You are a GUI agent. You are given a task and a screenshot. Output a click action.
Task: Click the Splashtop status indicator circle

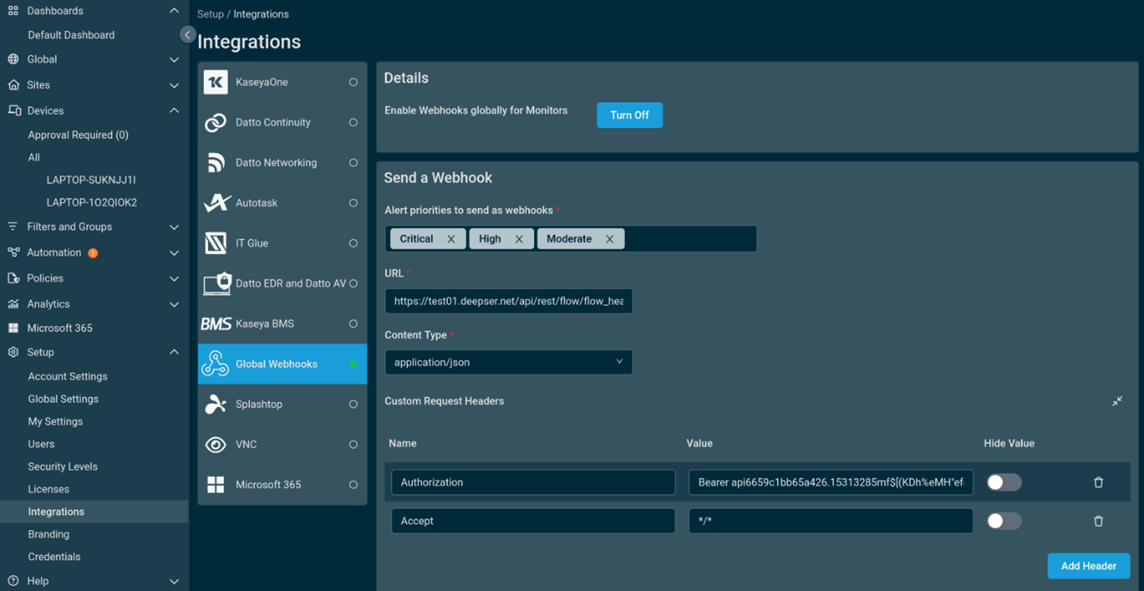click(353, 403)
